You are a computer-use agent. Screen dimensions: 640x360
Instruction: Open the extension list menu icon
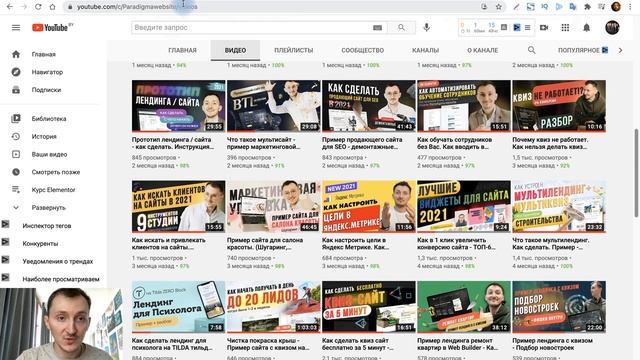pos(528,27)
